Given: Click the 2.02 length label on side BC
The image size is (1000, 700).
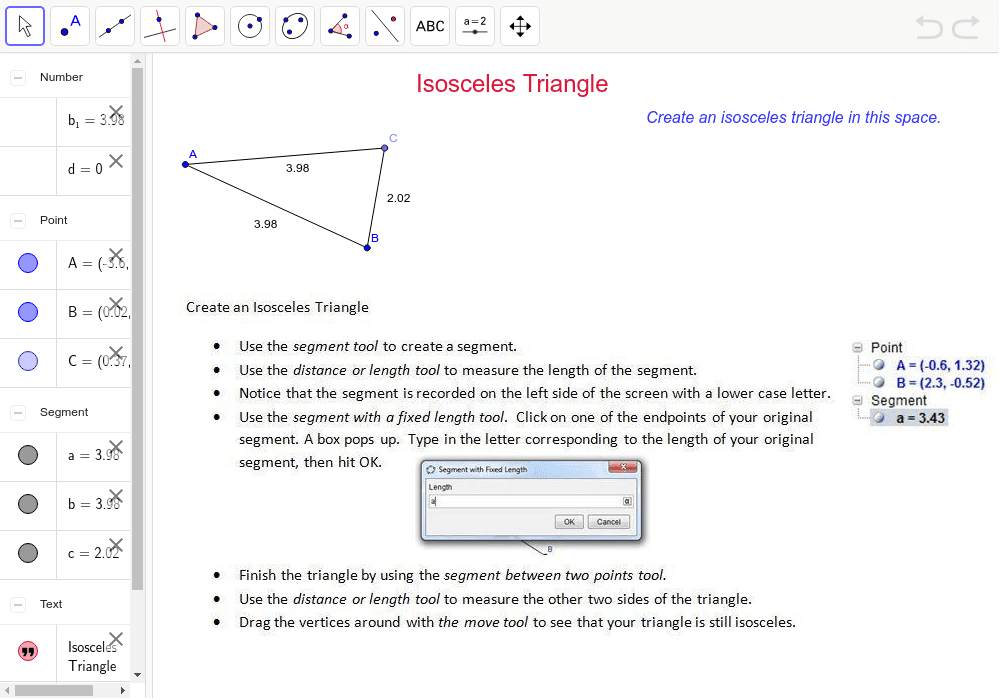Looking at the screenshot, I should 399,198.
